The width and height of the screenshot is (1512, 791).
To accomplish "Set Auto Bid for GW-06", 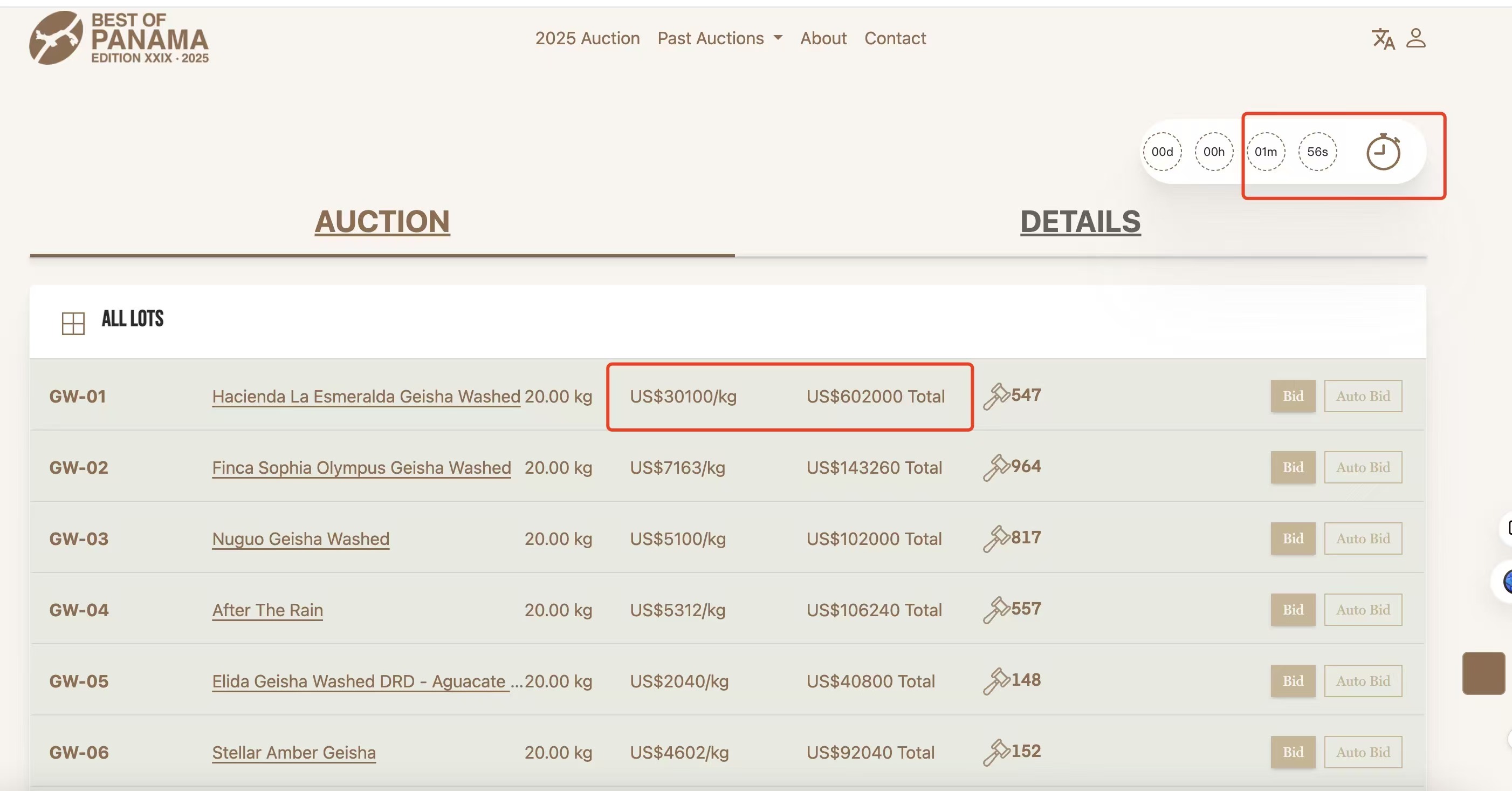I will point(1363,752).
